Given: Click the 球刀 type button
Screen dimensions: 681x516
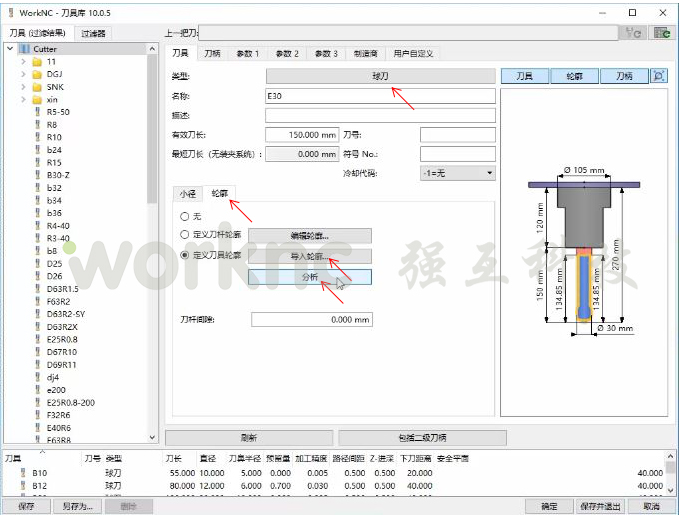Looking at the screenshot, I should [380, 76].
